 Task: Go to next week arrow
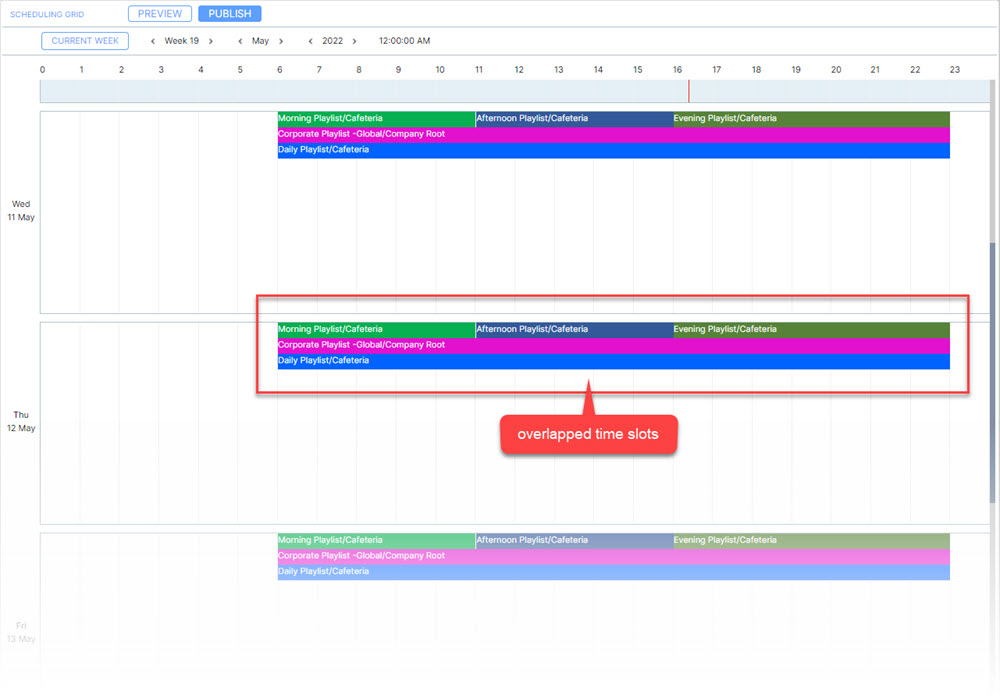click(x=211, y=41)
